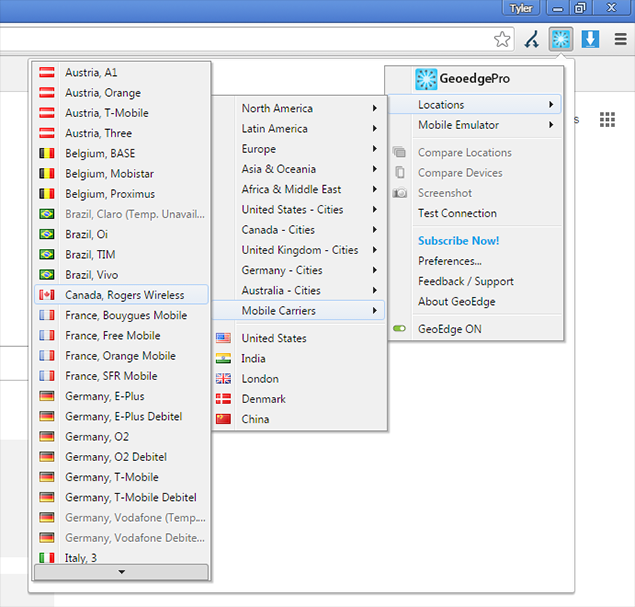635x607 pixels.
Task: Select India recent location
Action: (x=298, y=358)
